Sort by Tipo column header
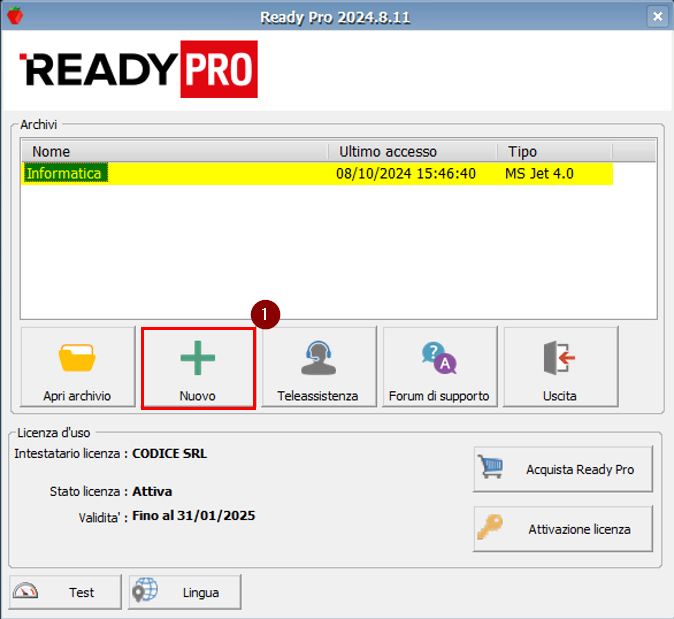674x619 pixels. 555,151
